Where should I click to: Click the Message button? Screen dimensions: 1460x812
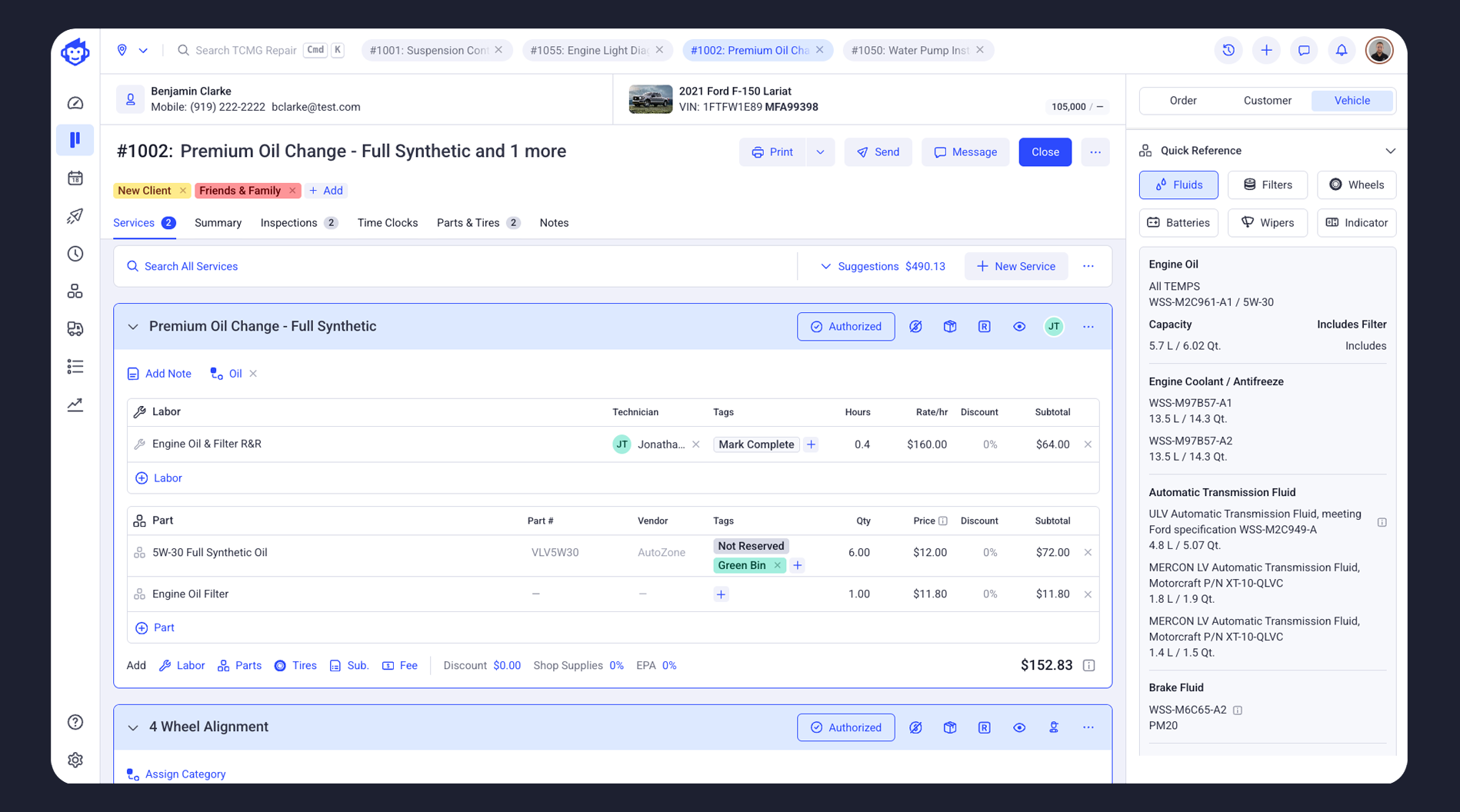(x=965, y=152)
